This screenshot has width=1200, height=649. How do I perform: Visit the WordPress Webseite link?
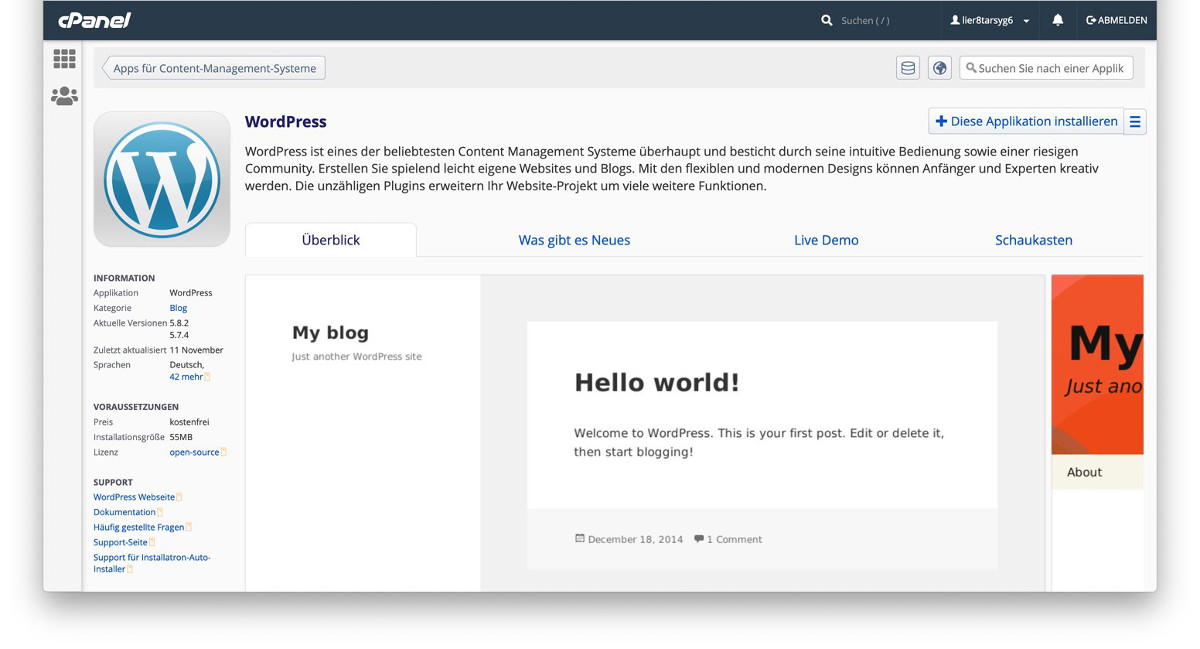click(x=134, y=497)
